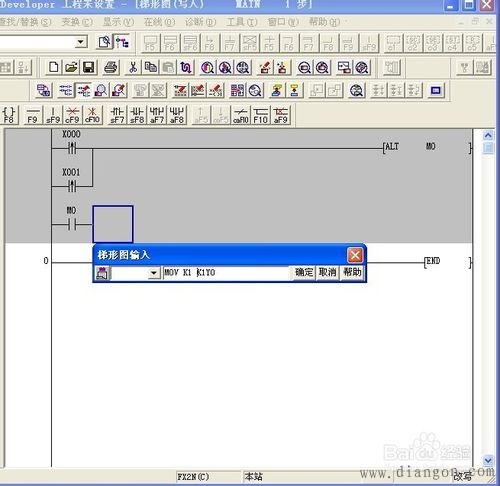Confirm ladder input with 确定 button
The image size is (500, 486).
point(304,272)
